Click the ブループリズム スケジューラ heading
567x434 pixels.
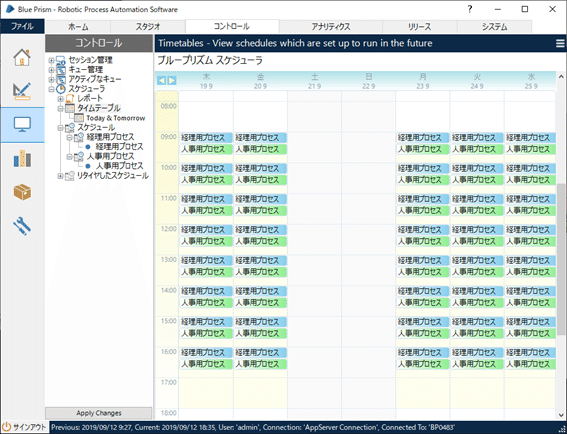click(210, 61)
